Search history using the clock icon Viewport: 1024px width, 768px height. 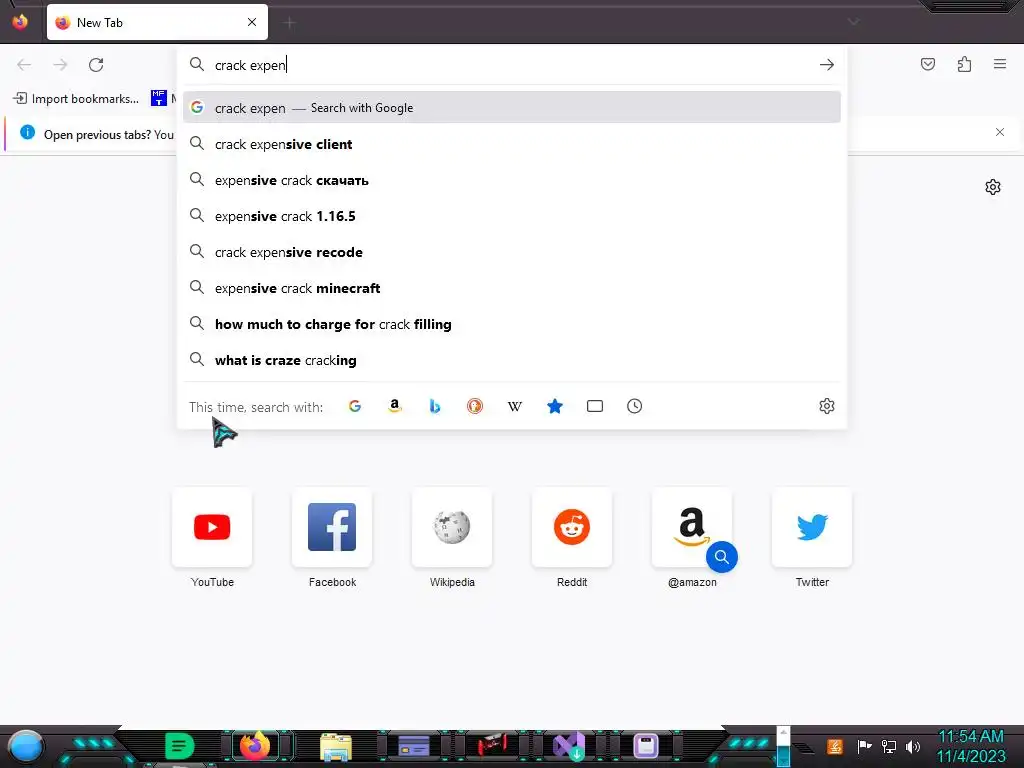click(634, 406)
